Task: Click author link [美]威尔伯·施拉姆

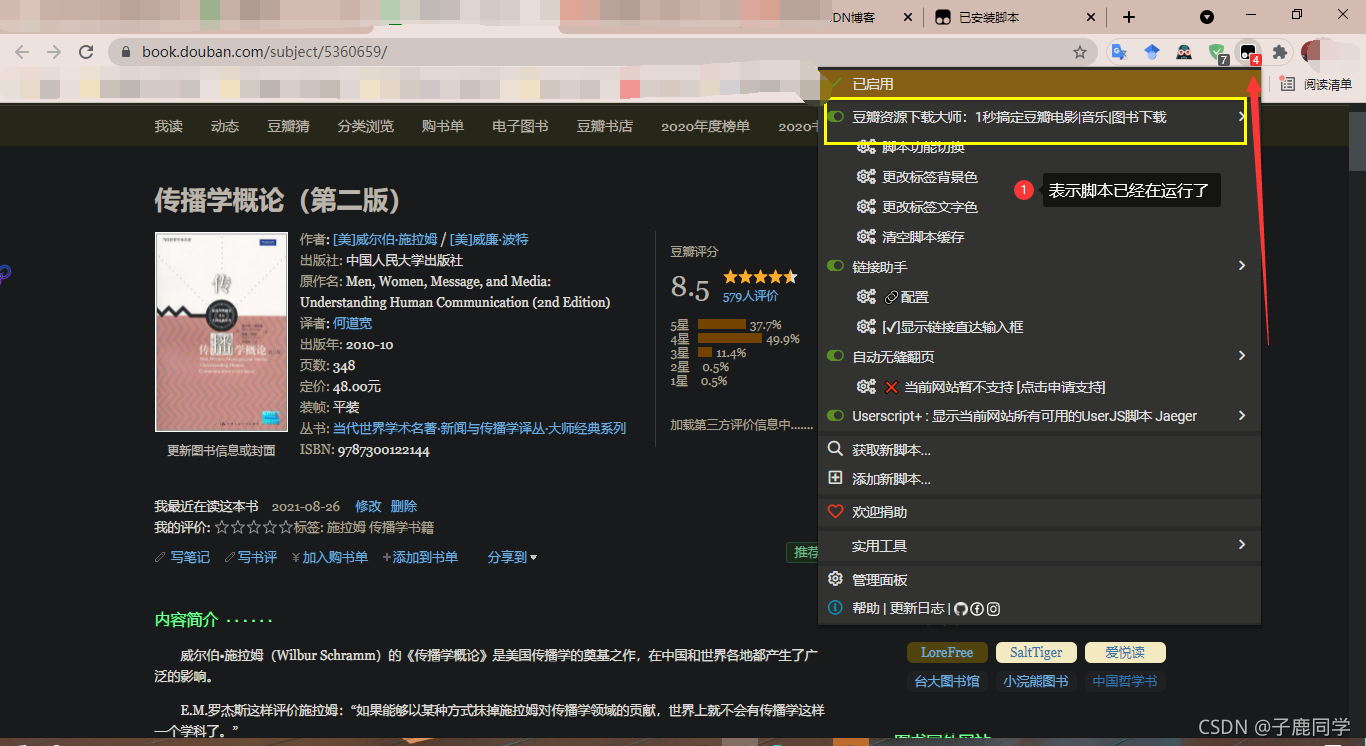Action: (x=385, y=239)
